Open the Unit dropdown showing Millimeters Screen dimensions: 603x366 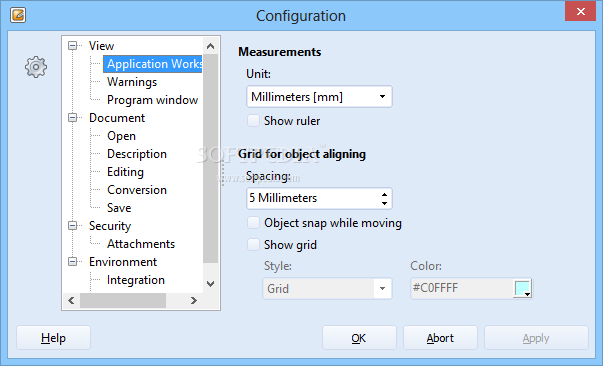(x=319, y=96)
